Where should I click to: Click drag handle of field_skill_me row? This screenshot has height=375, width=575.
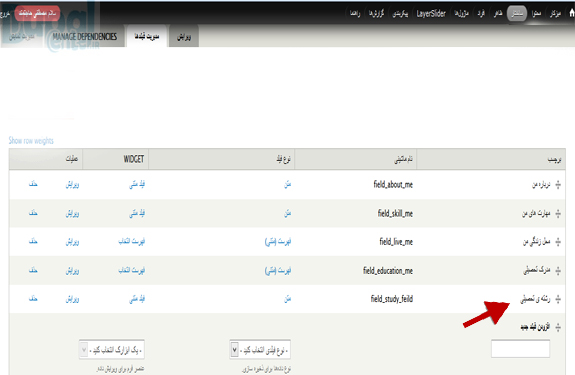(x=558, y=213)
